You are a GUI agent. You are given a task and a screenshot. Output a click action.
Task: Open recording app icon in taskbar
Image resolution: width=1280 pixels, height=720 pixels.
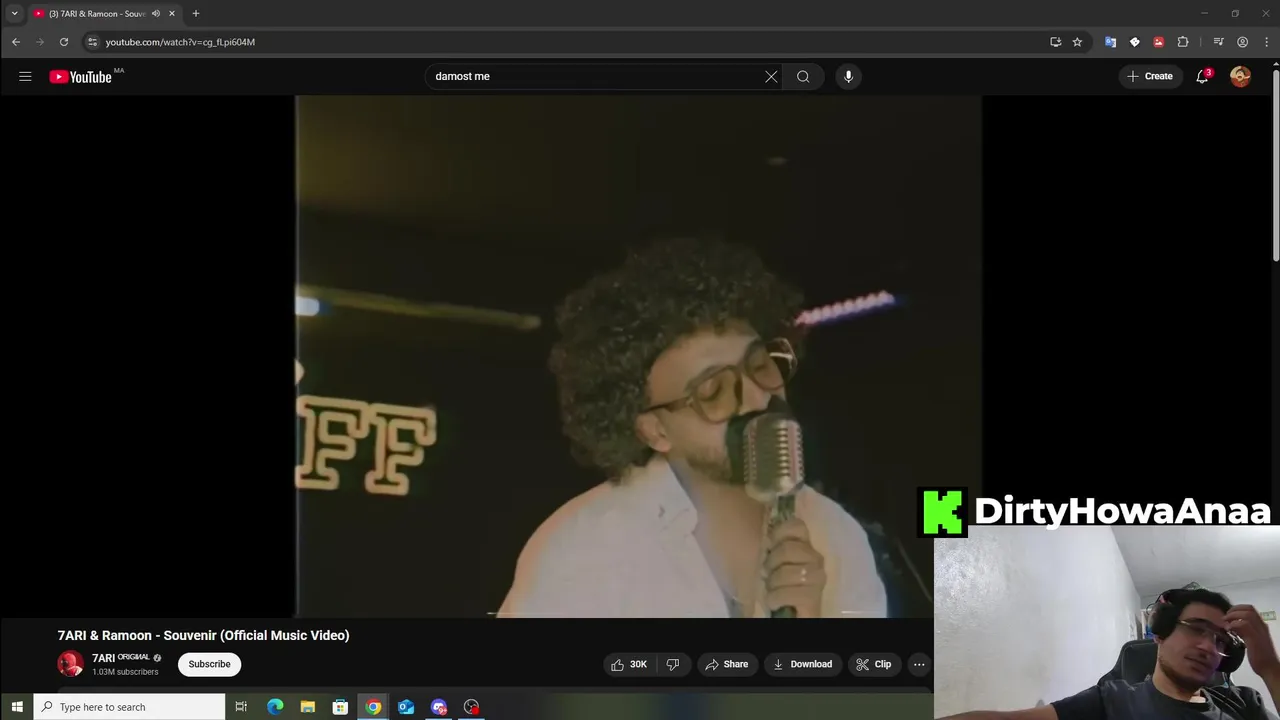[472, 707]
